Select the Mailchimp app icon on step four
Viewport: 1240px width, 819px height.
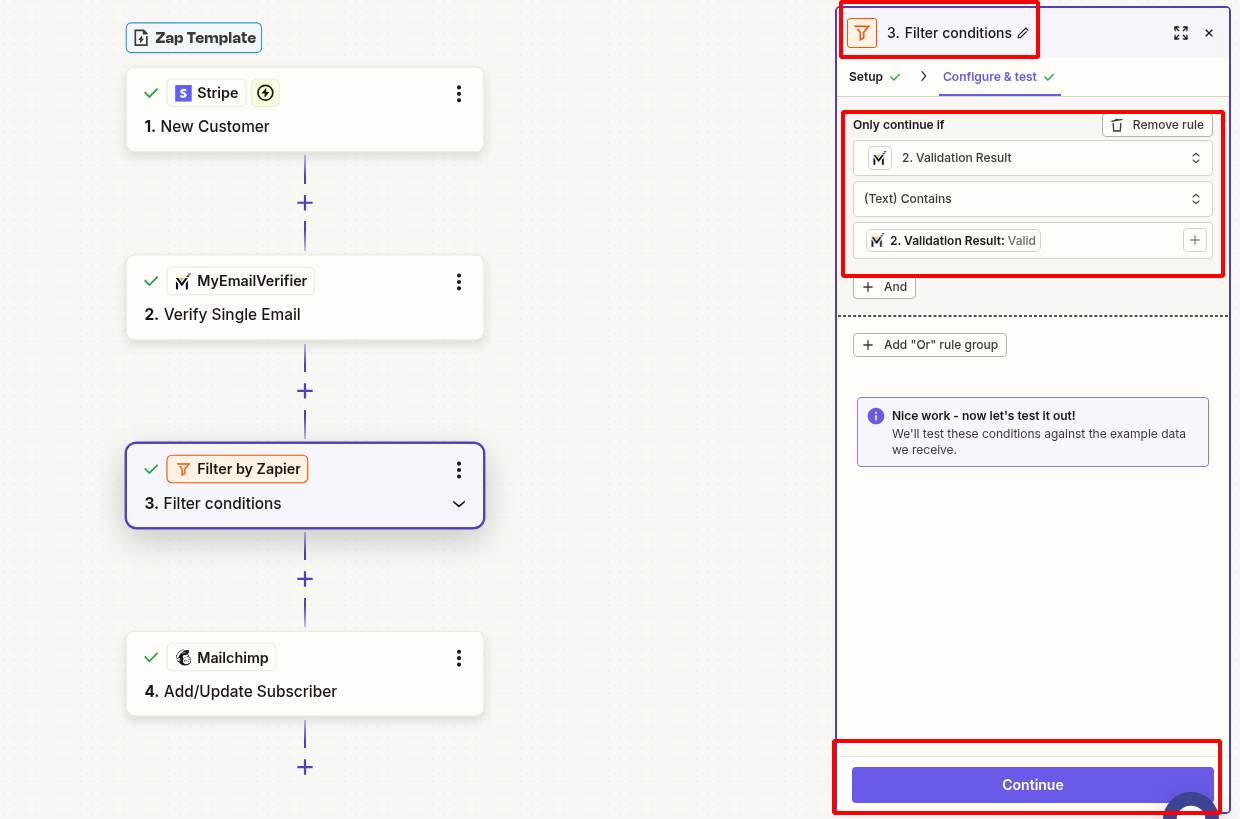pyautogui.click(x=184, y=657)
